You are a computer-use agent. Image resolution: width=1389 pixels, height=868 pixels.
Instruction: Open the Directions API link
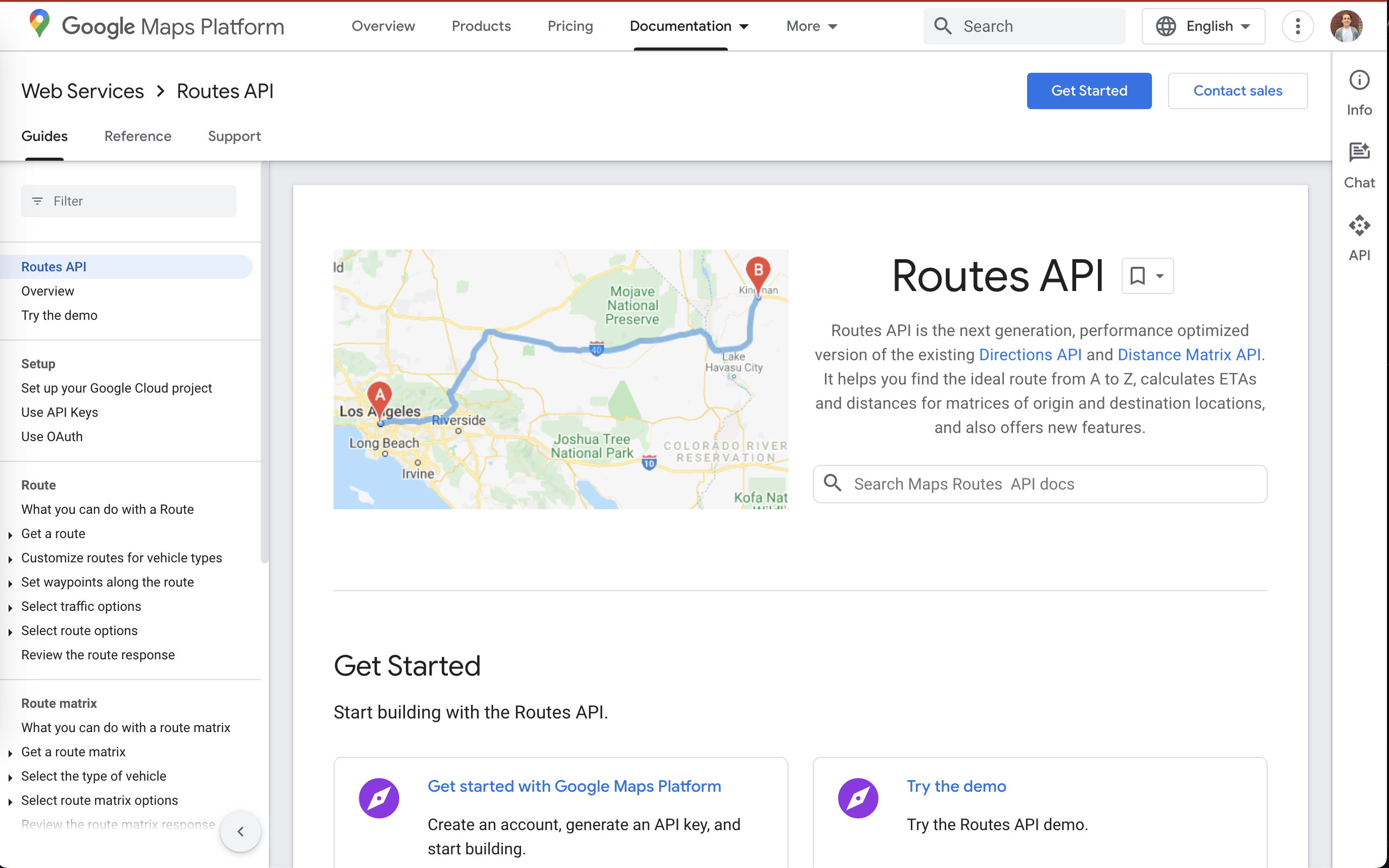(1030, 355)
